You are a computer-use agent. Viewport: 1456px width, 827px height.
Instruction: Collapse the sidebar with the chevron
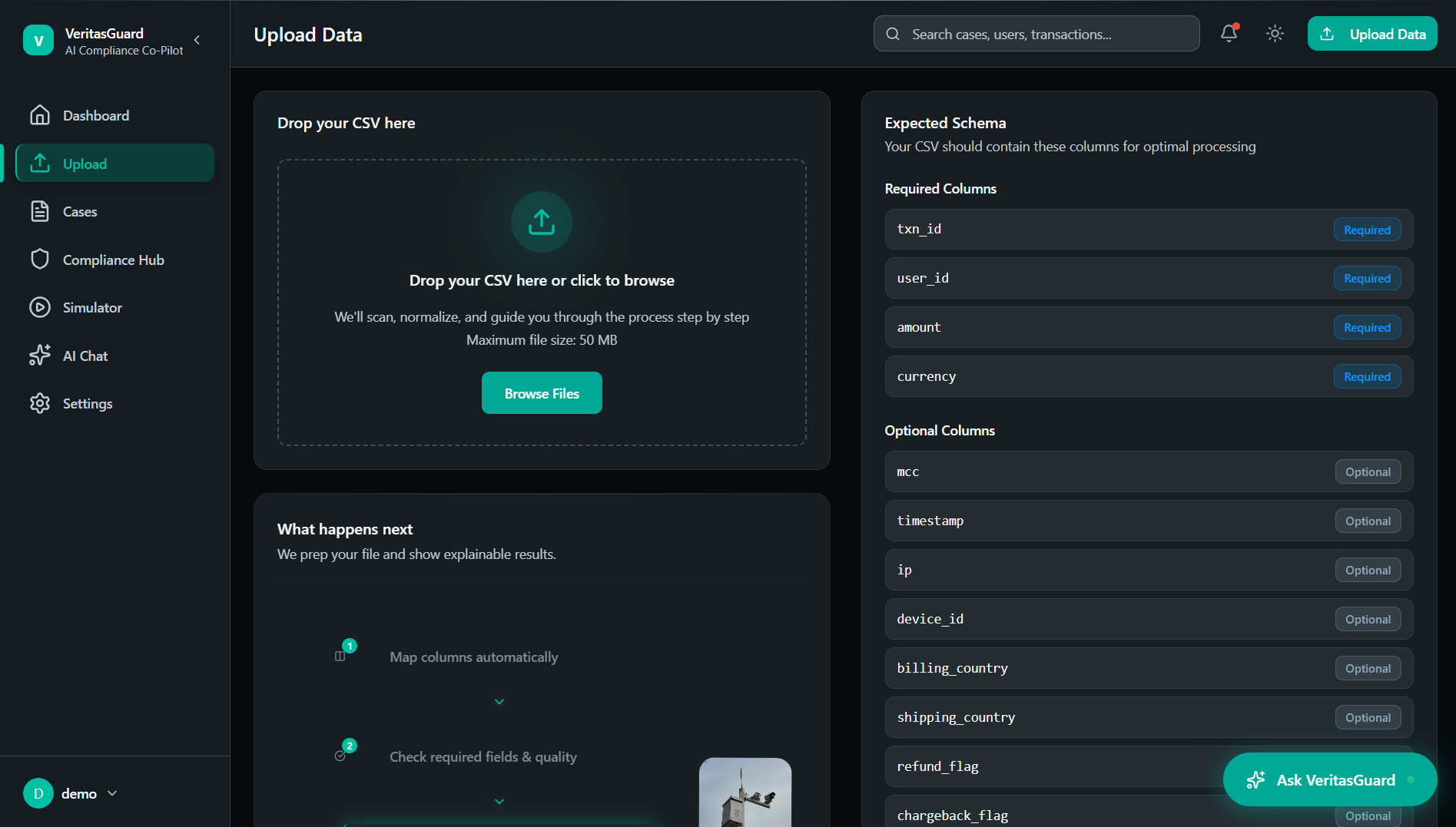[197, 40]
